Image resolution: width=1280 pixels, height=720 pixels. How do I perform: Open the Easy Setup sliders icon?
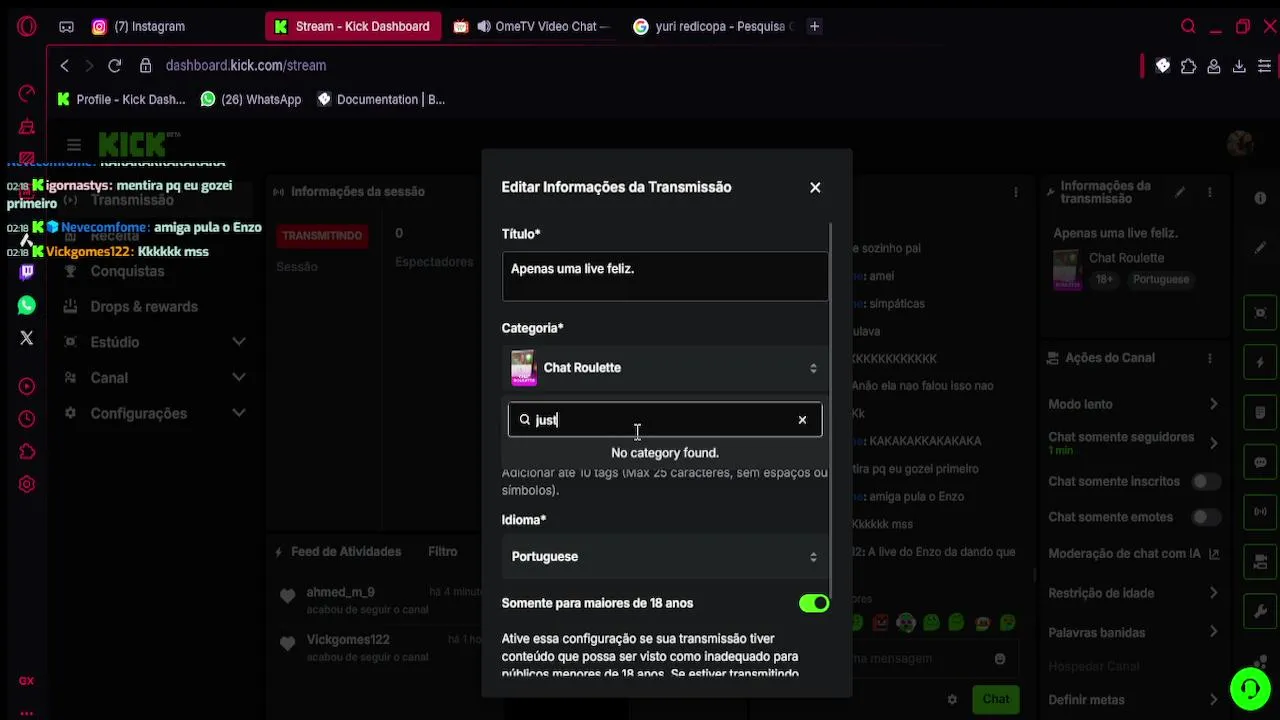tap(1265, 66)
